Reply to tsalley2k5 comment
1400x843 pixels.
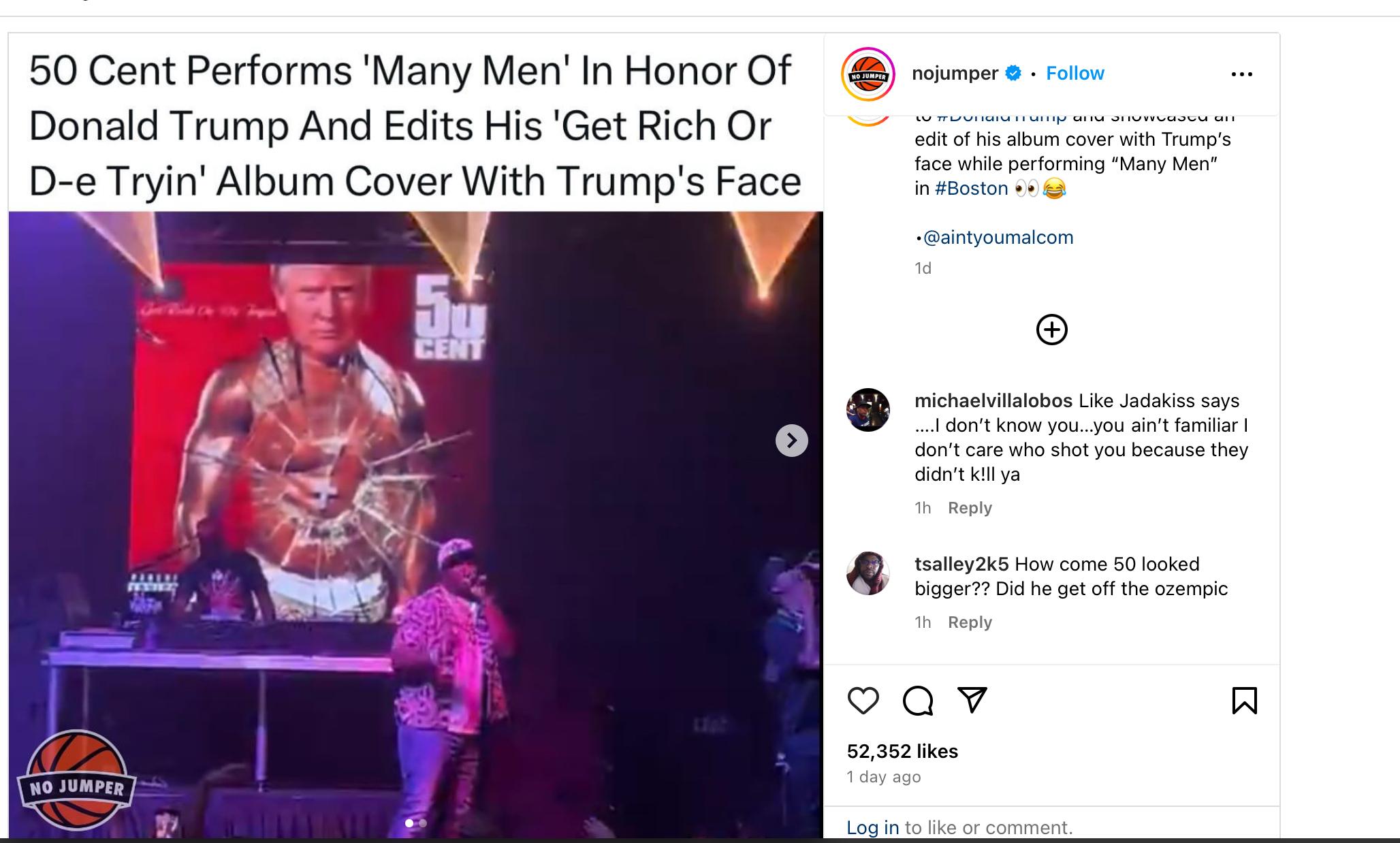[970, 622]
